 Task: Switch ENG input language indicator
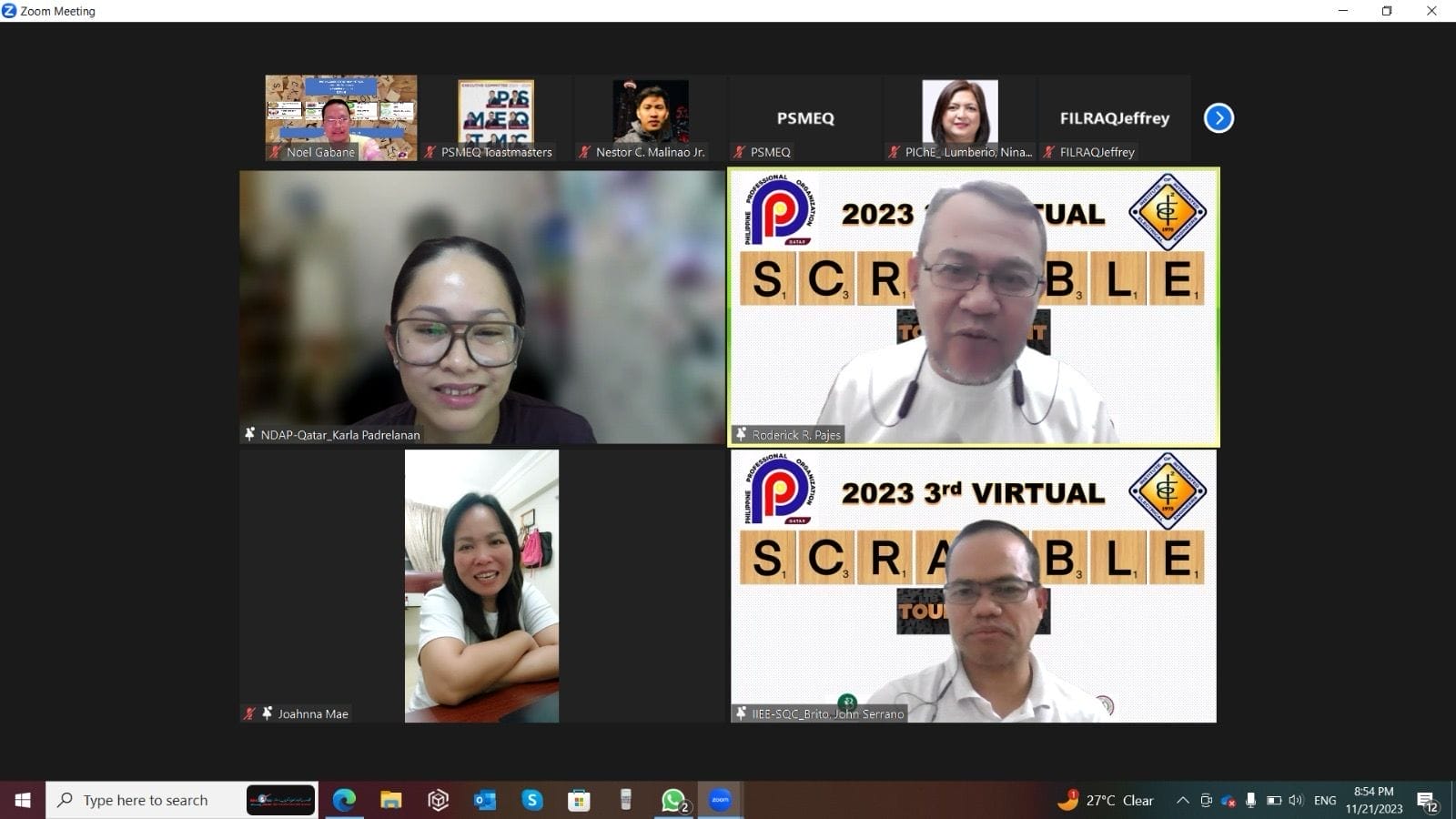pyautogui.click(x=1325, y=800)
